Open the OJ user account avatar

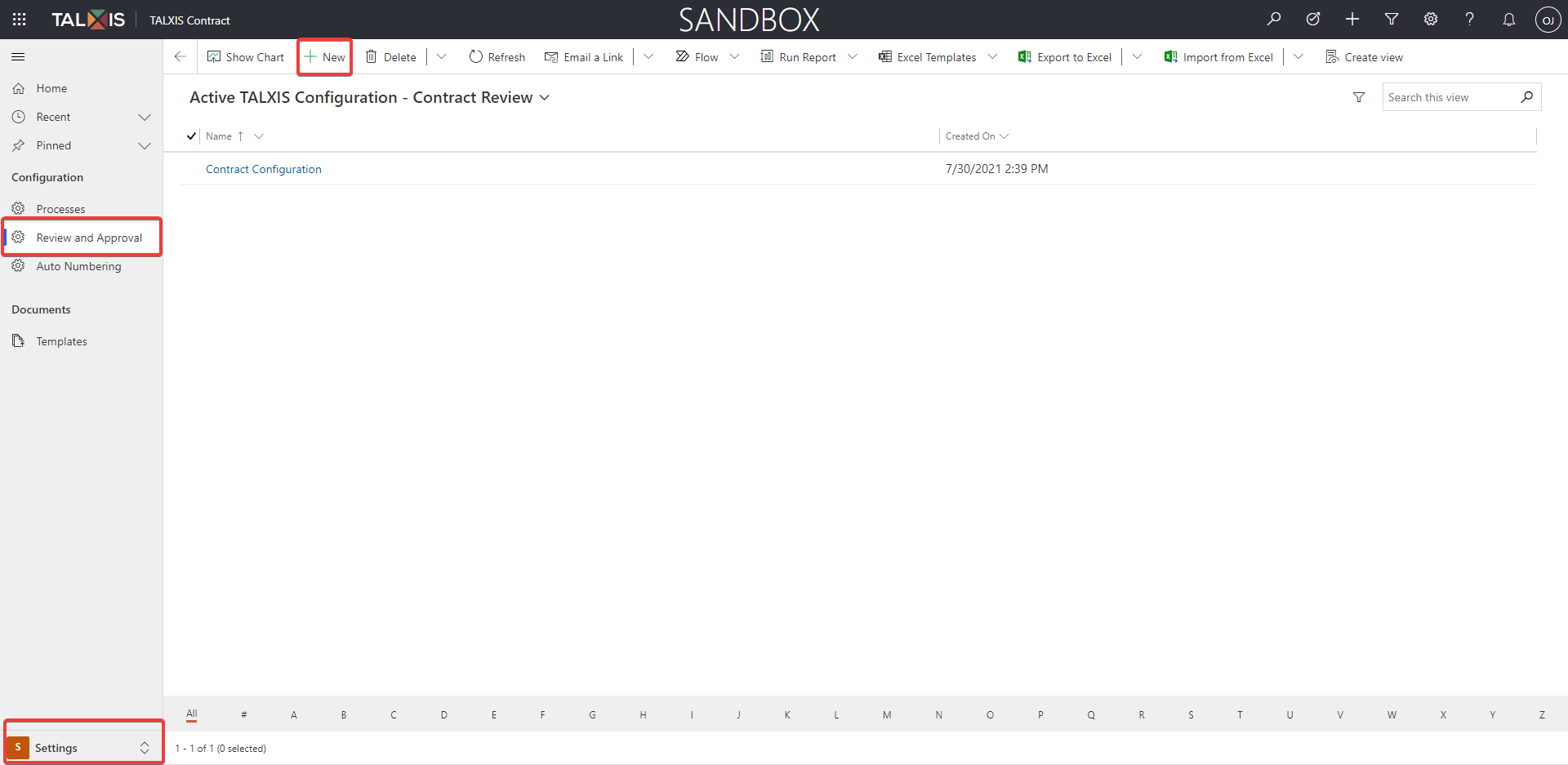[x=1548, y=20]
